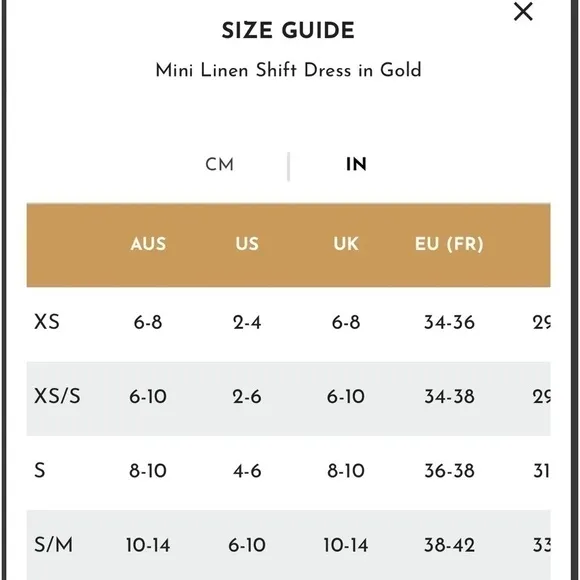580x580 pixels.
Task: Click the Mini Linen Shift Dress in Gold title
Action: tap(288, 70)
